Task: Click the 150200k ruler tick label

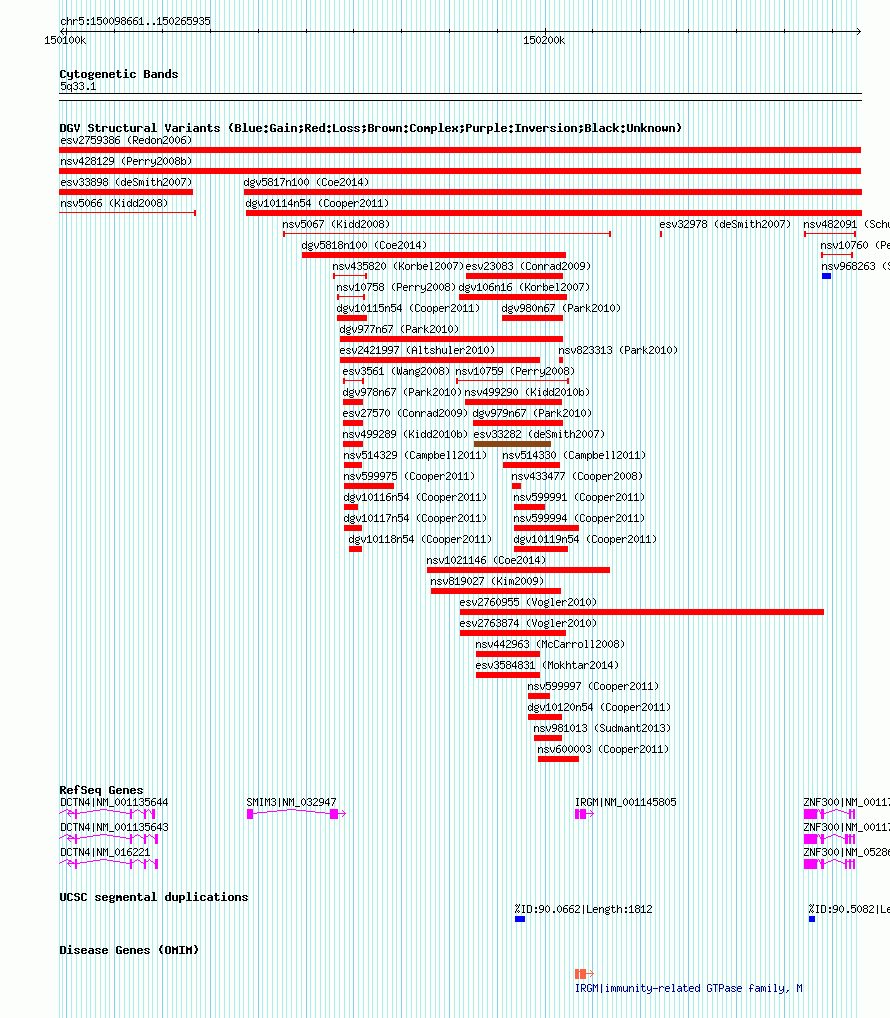Action: 544,40
